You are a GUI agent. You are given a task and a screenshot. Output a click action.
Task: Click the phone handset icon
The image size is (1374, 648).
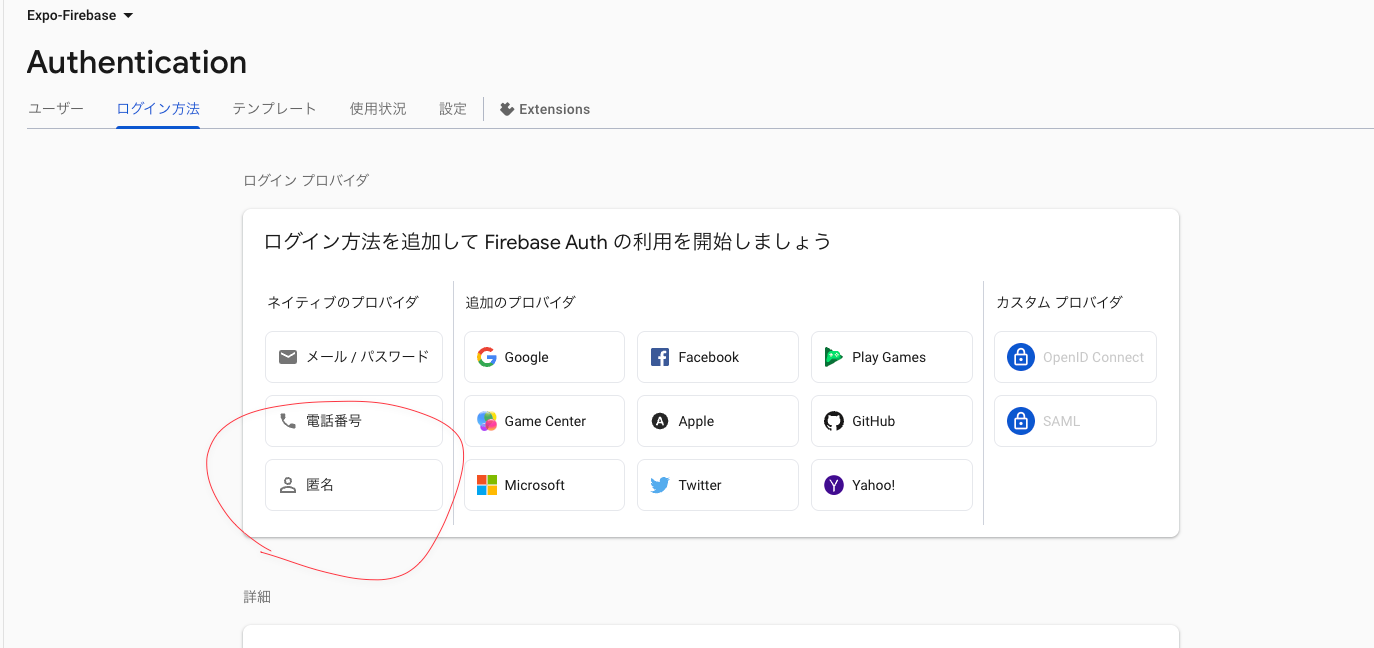288,421
